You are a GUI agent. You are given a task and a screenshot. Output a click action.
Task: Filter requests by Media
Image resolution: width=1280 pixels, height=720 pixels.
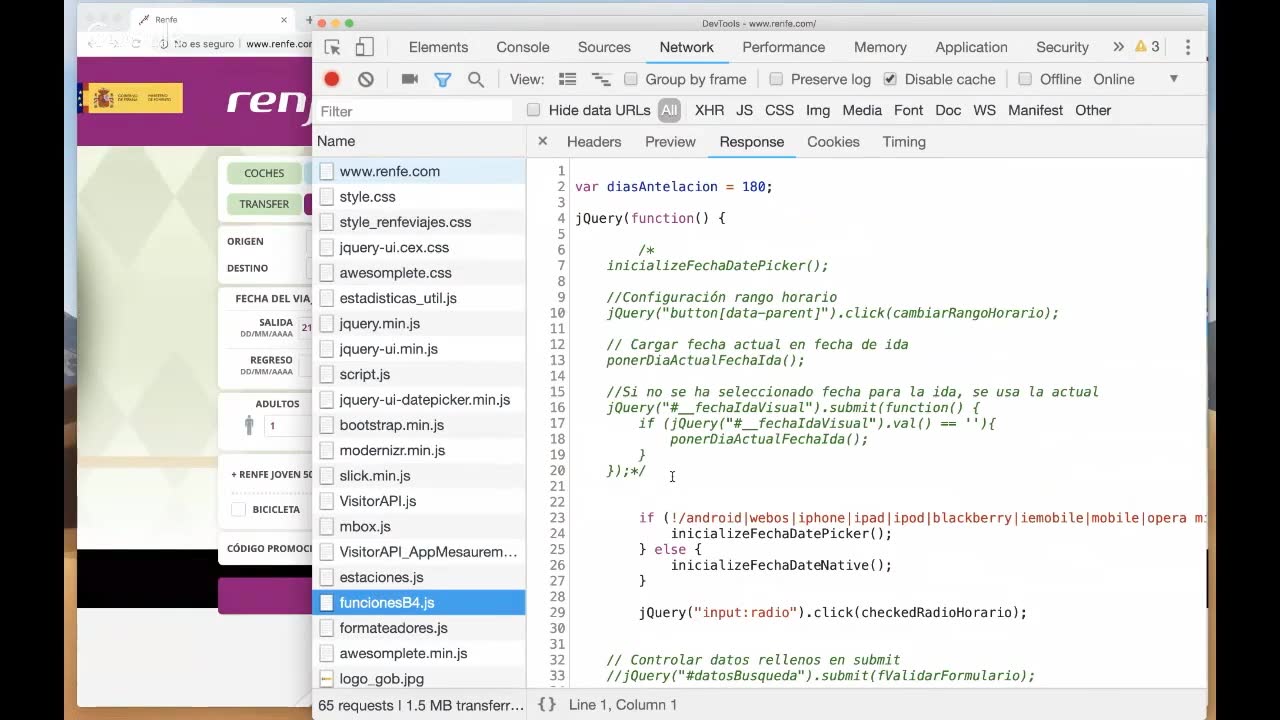coord(862,110)
